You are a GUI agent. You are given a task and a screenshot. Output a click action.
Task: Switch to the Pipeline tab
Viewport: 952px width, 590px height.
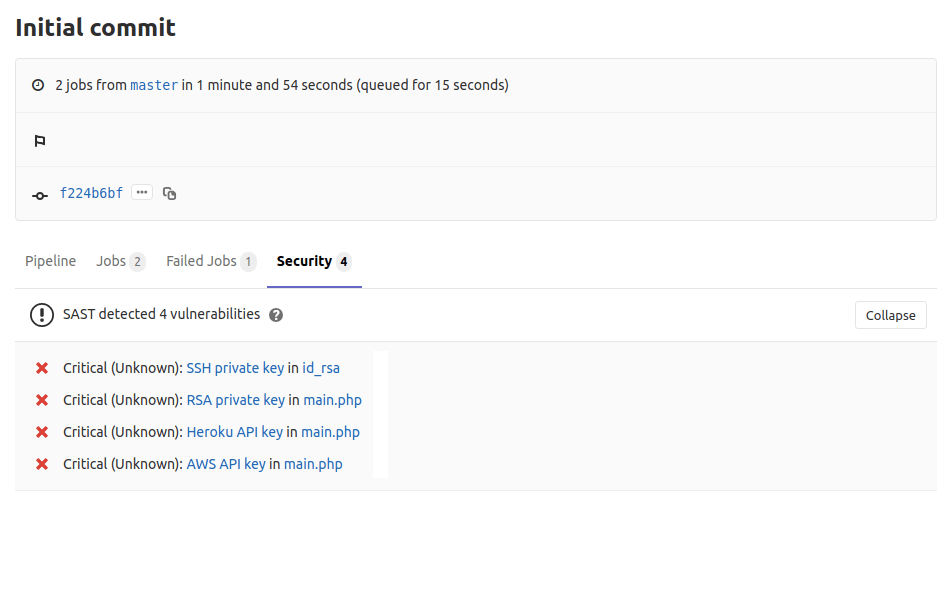[x=50, y=261]
